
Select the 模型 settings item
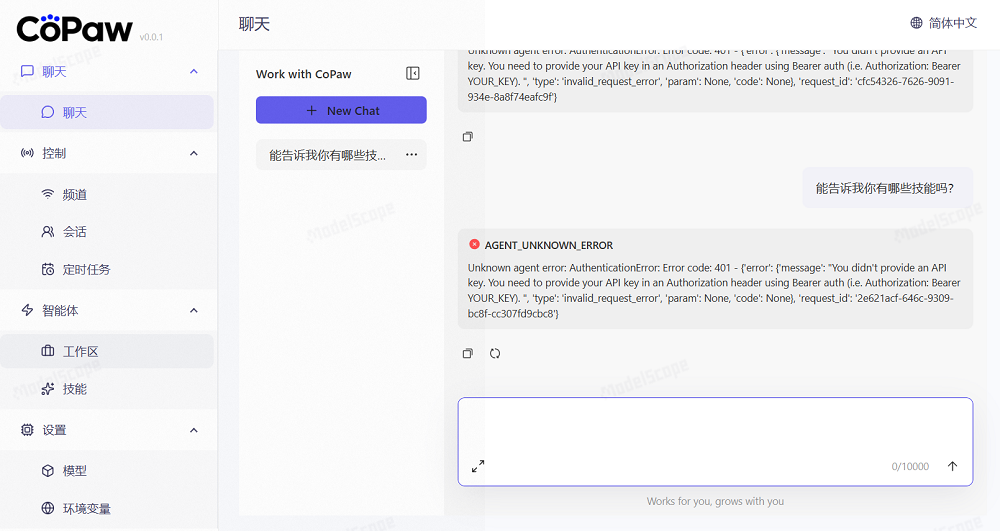pos(75,471)
